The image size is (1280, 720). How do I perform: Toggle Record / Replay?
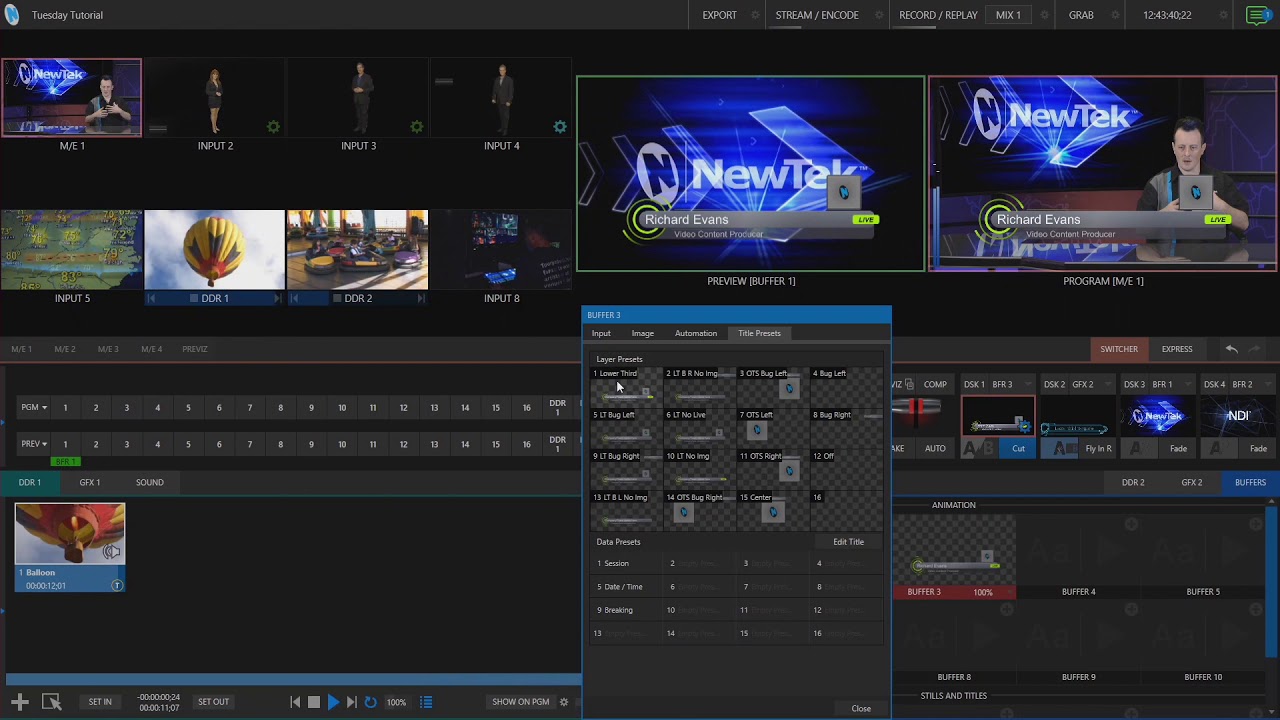click(x=938, y=15)
